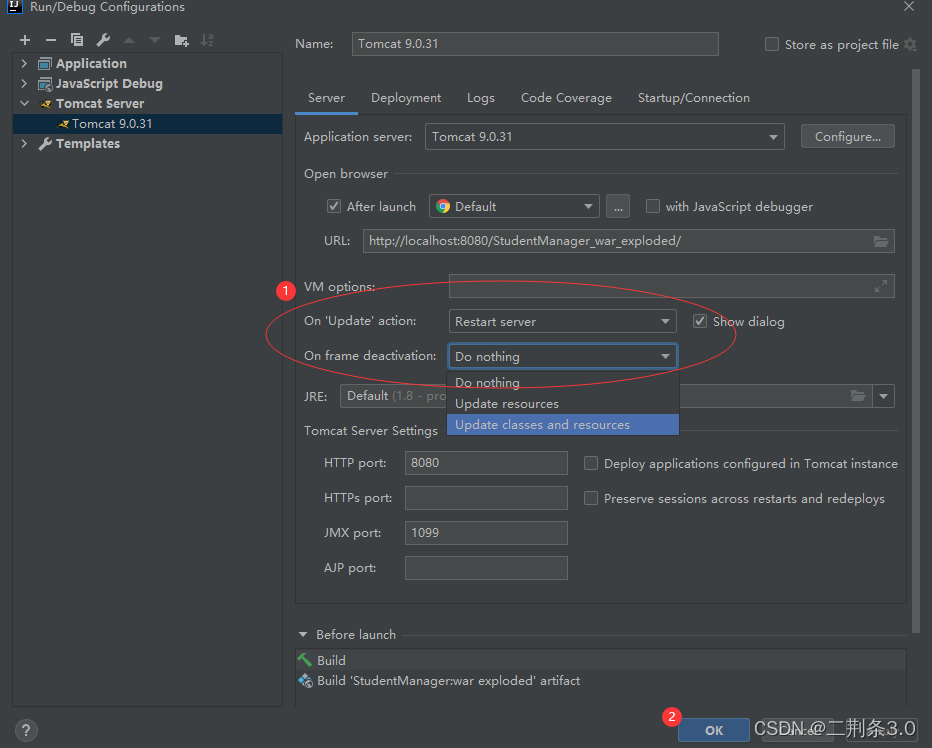Click the Name input field
This screenshot has height=748, width=932.
point(535,44)
